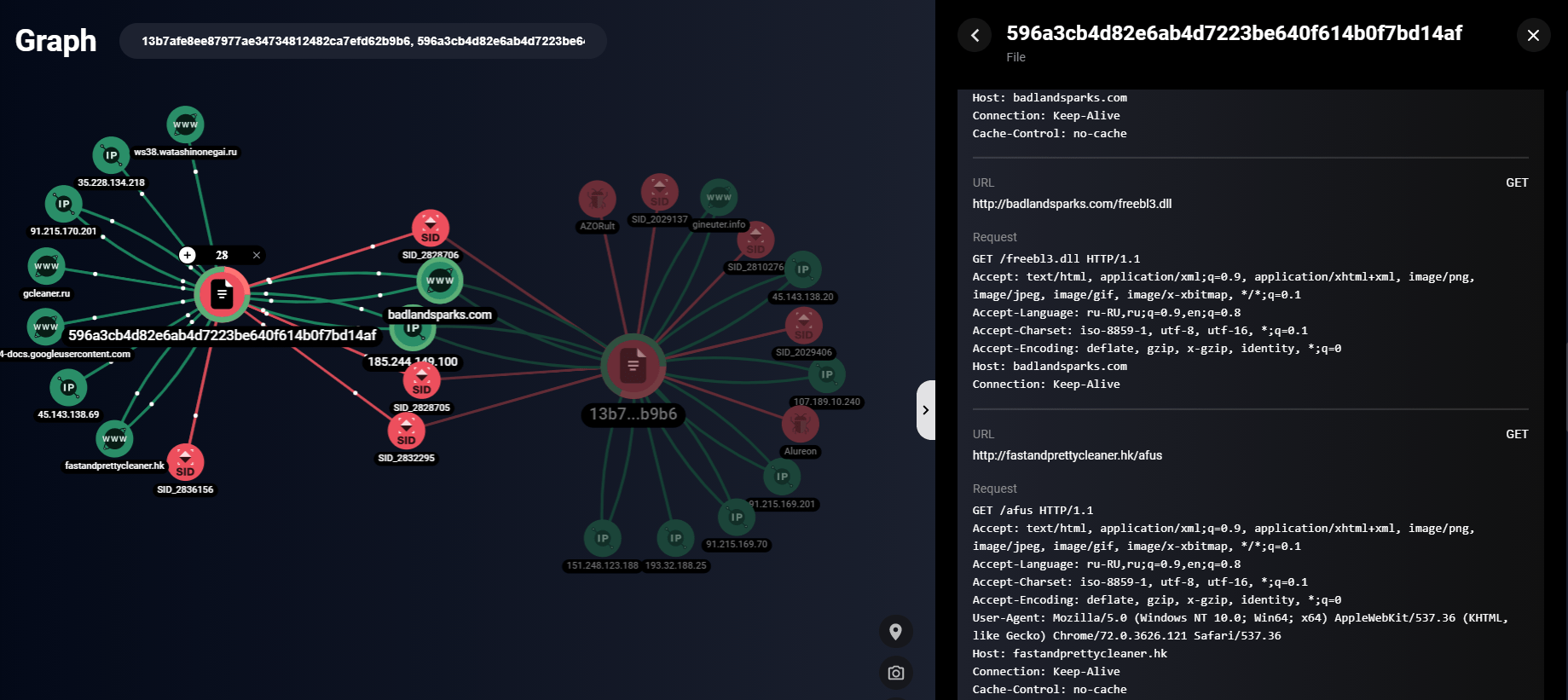Select the badlandsparks.com www node
The width and height of the screenshot is (1568, 700).
coord(440,280)
